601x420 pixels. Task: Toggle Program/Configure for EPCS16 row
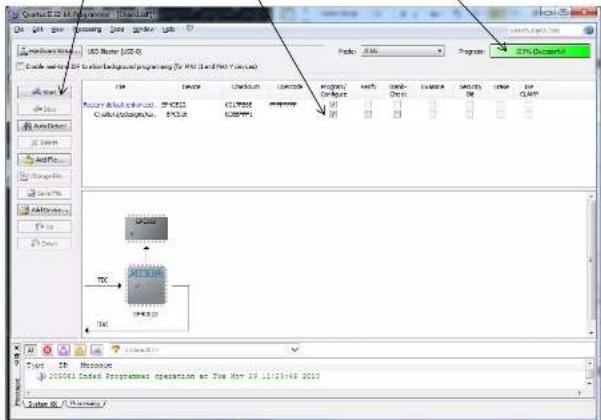coord(333,114)
